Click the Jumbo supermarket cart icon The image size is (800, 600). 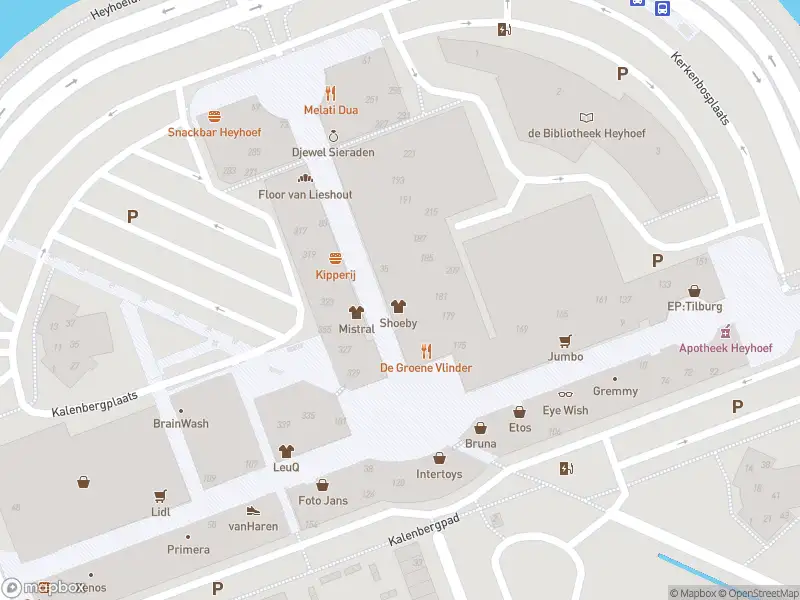coord(565,341)
